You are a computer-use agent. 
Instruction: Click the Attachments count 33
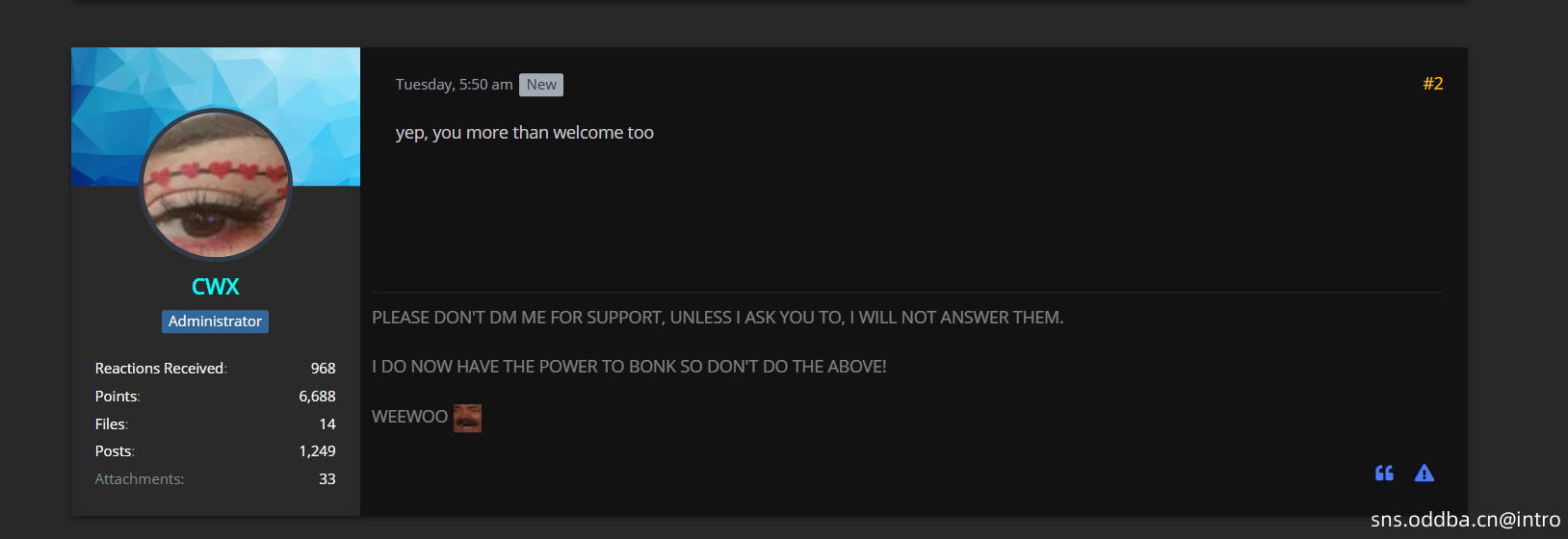[327, 479]
